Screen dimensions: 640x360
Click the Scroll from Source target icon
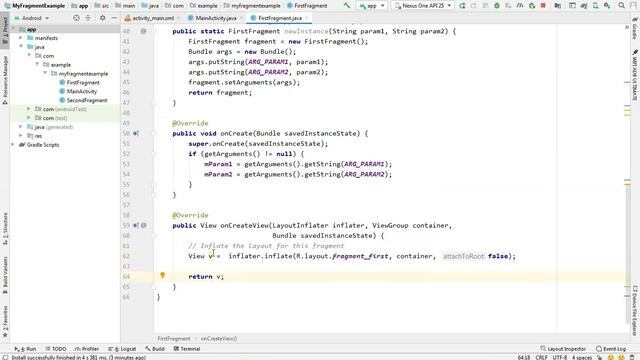pos(76,18)
